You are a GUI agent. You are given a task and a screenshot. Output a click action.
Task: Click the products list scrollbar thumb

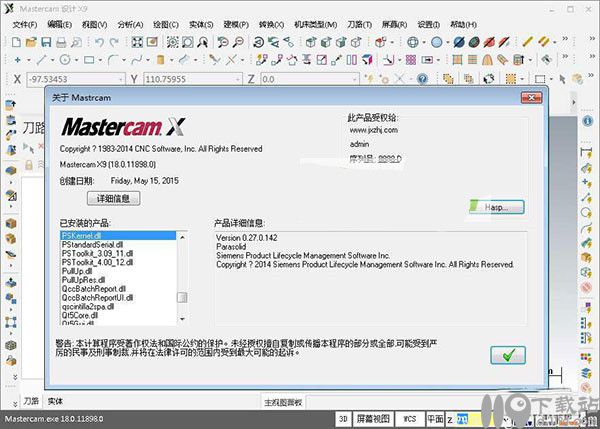click(x=182, y=297)
